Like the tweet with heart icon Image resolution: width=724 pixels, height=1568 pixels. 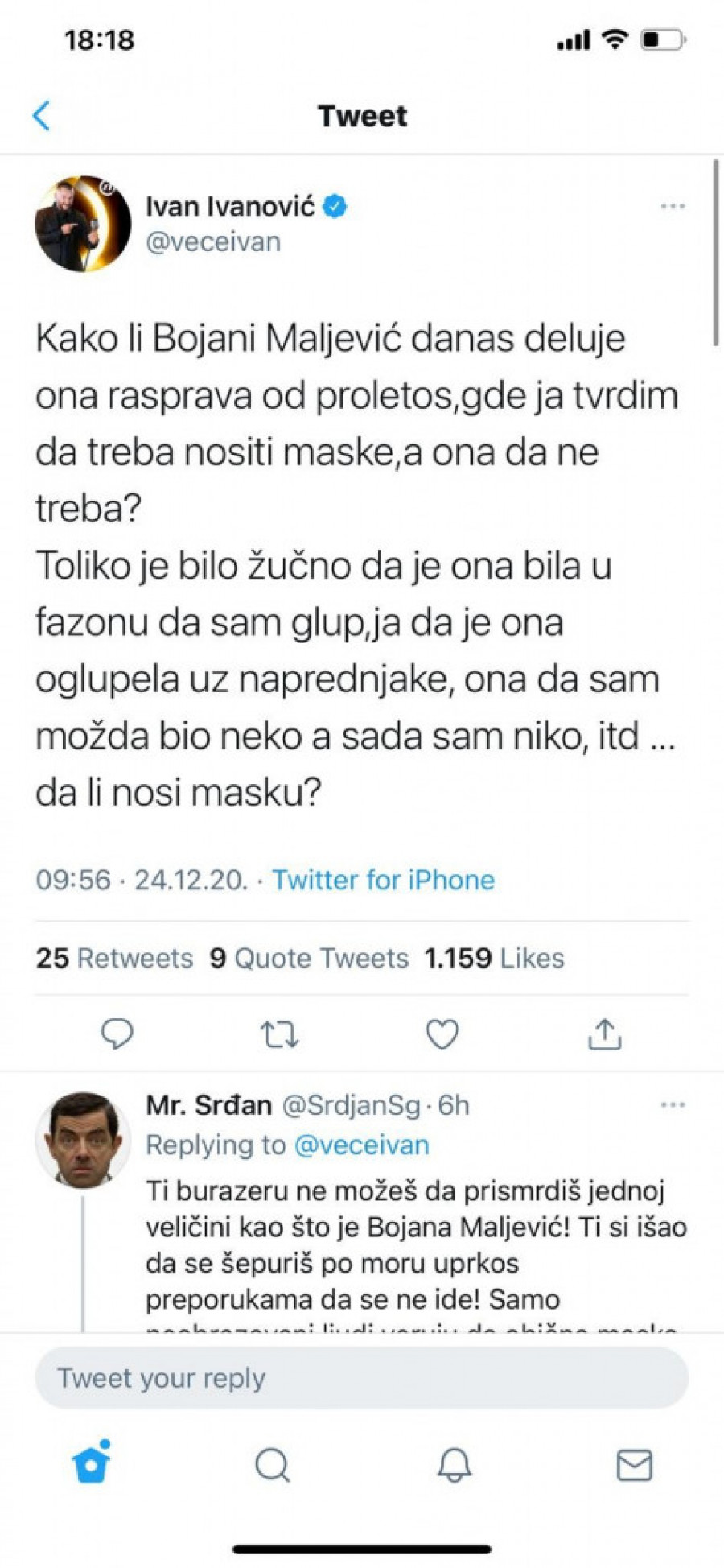442,1034
